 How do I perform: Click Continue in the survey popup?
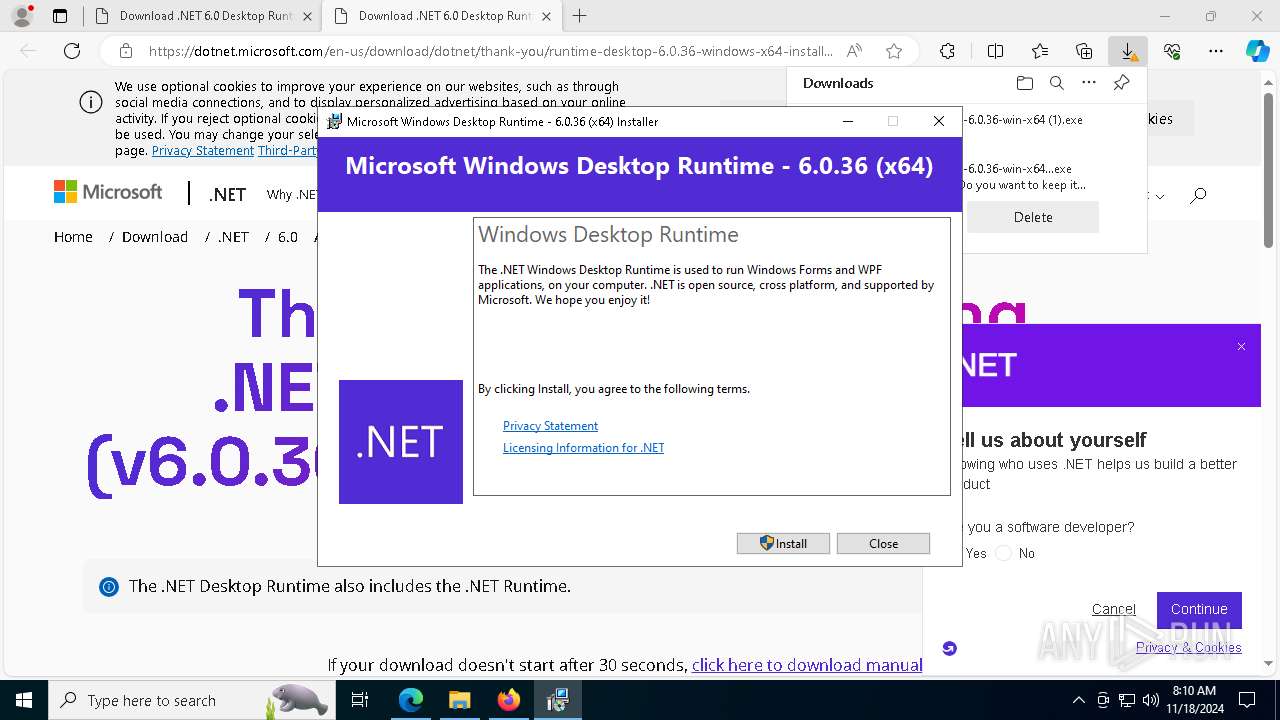pyautogui.click(x=1199, y=609)
